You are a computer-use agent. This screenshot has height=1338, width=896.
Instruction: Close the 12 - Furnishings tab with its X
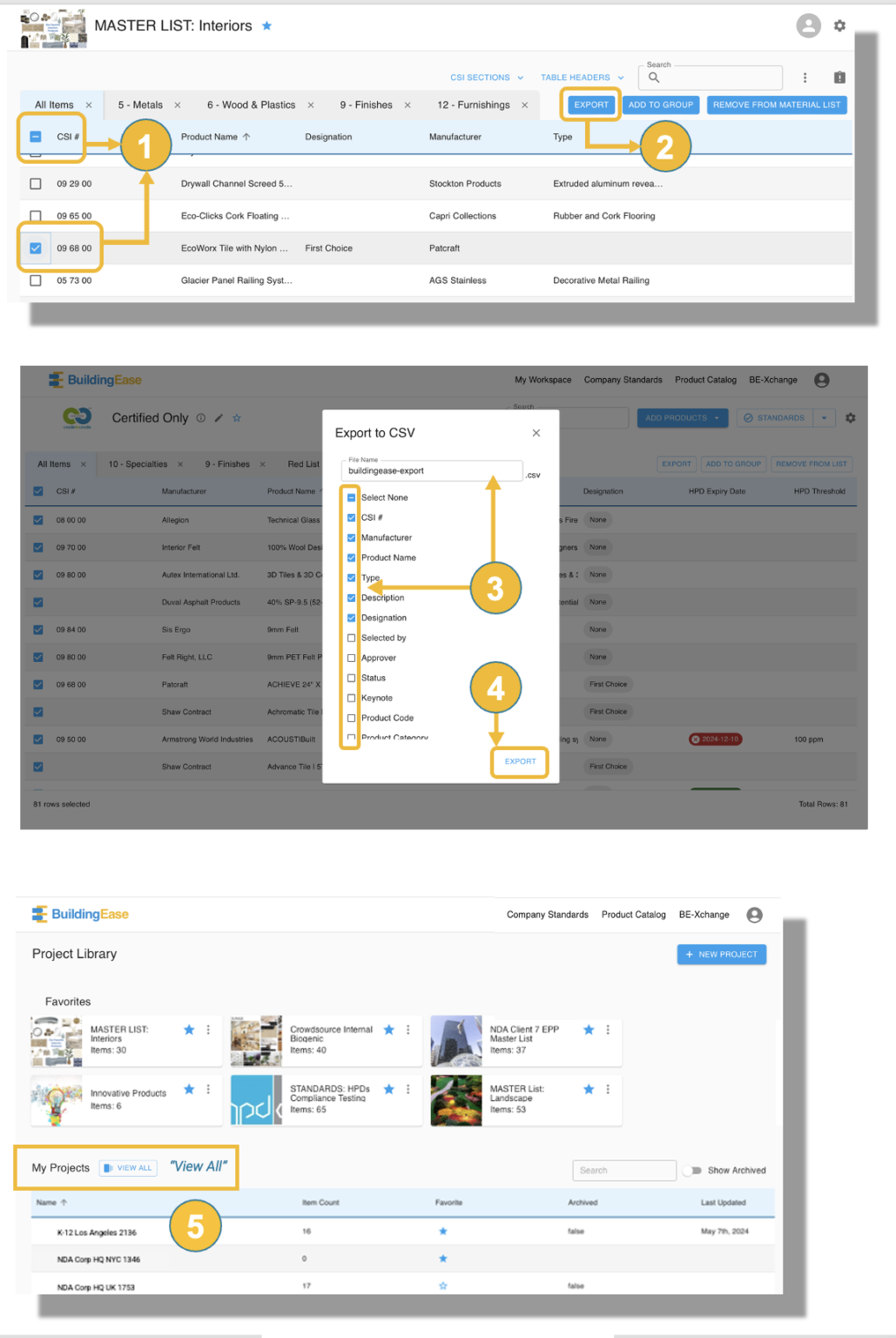pyautogui.click(x=525, y=105)
